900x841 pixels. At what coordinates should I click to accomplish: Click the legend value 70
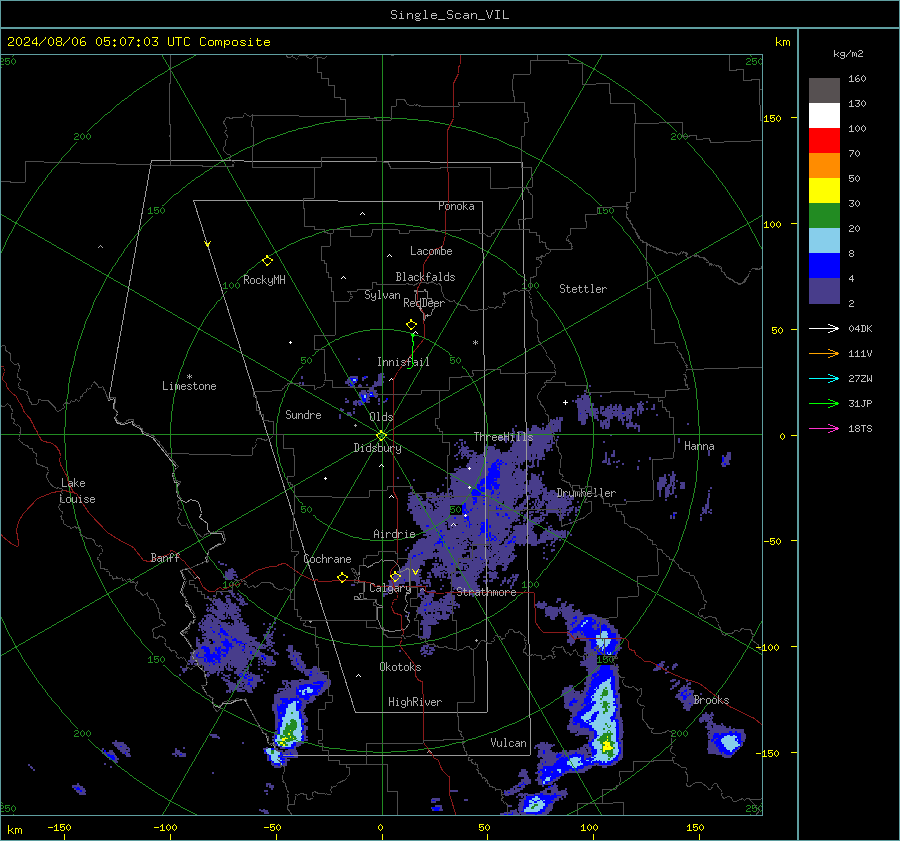(854, 153)
